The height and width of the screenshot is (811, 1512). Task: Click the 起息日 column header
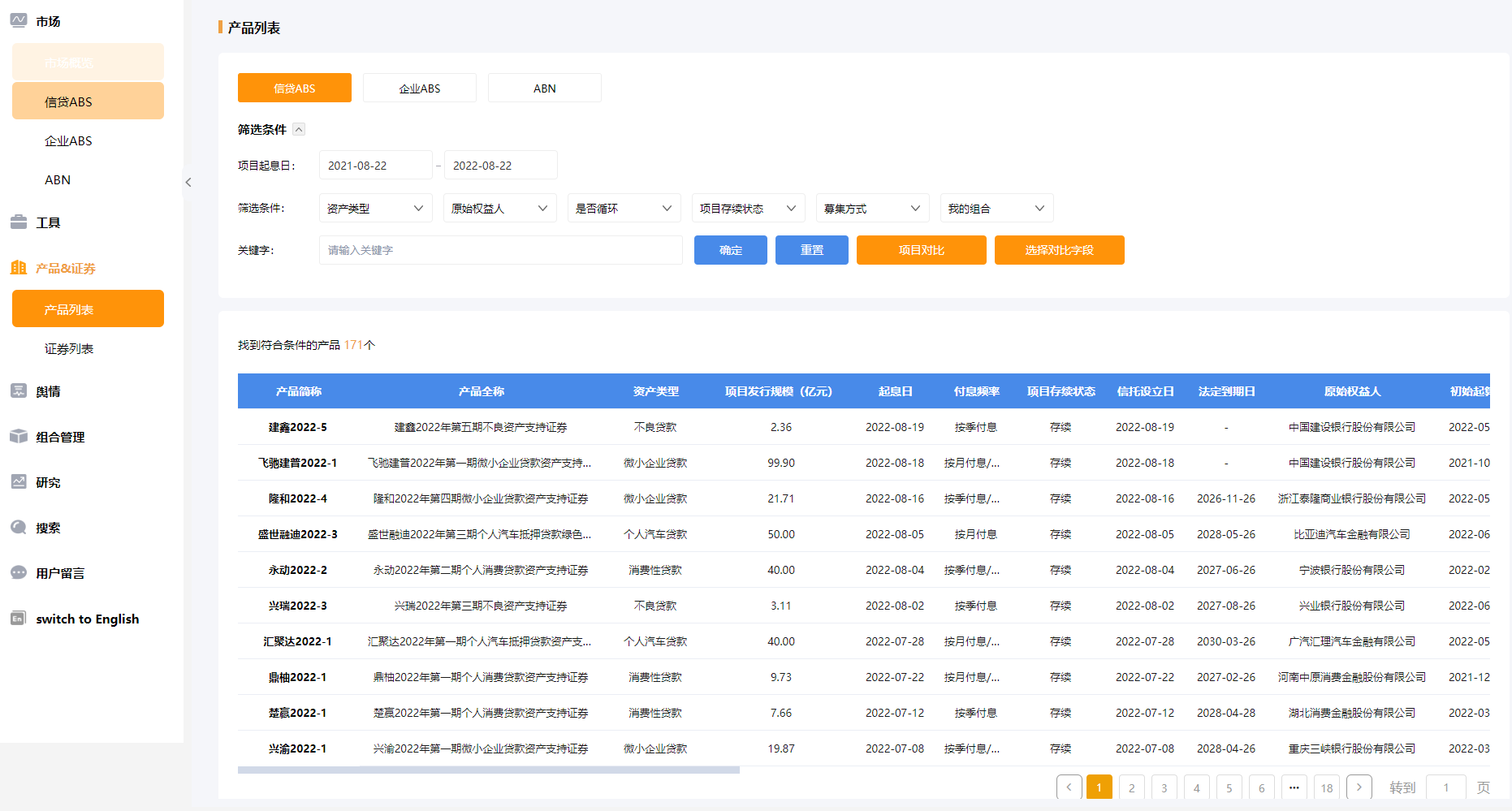pos(895,391)
